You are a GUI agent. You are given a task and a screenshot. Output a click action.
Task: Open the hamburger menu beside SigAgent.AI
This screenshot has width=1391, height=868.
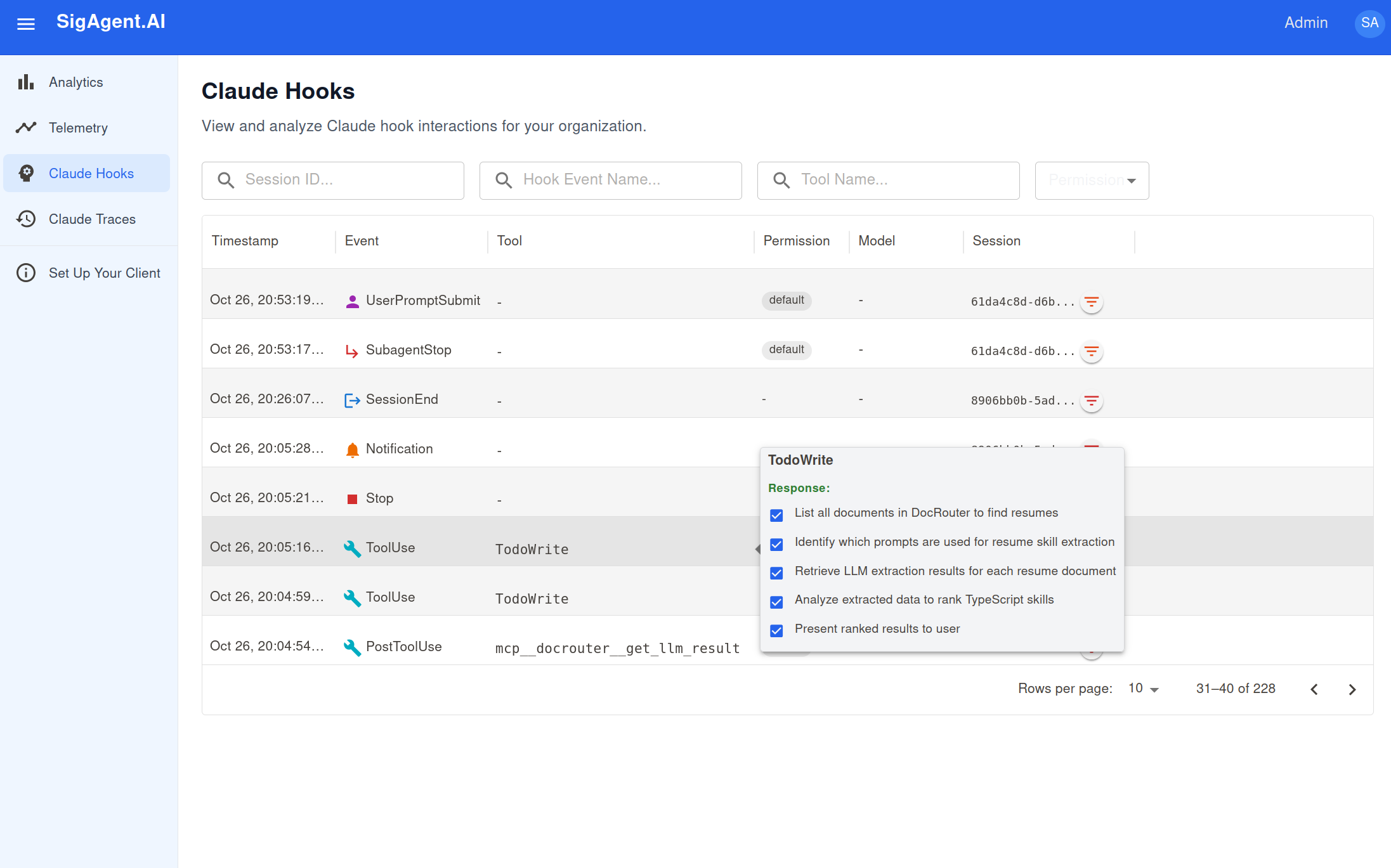(26, 23)
